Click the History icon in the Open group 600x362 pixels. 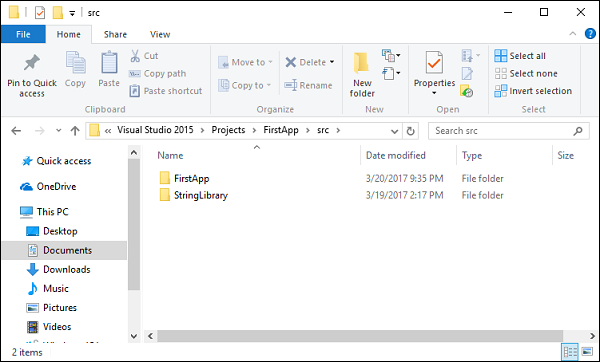467,91
